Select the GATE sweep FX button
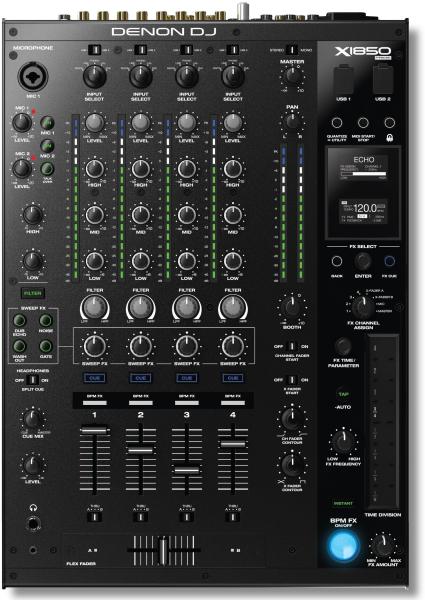This screenshot has width=425, height=600. [x=46, y=346]
